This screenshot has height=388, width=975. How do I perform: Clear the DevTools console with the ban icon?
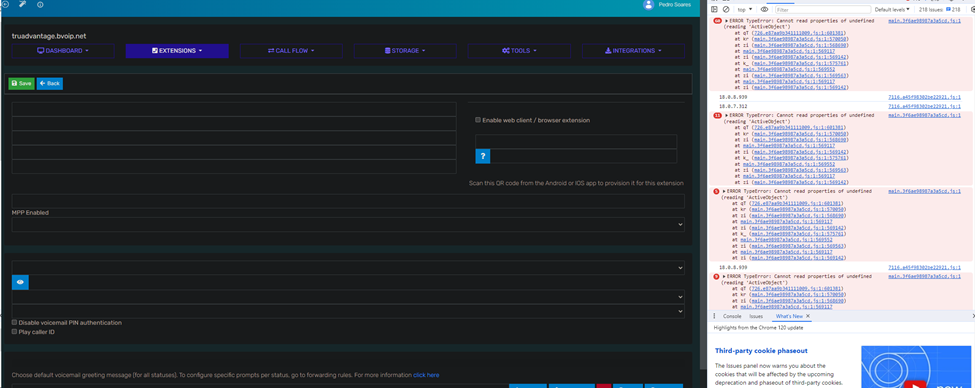(x=726, y=9)
